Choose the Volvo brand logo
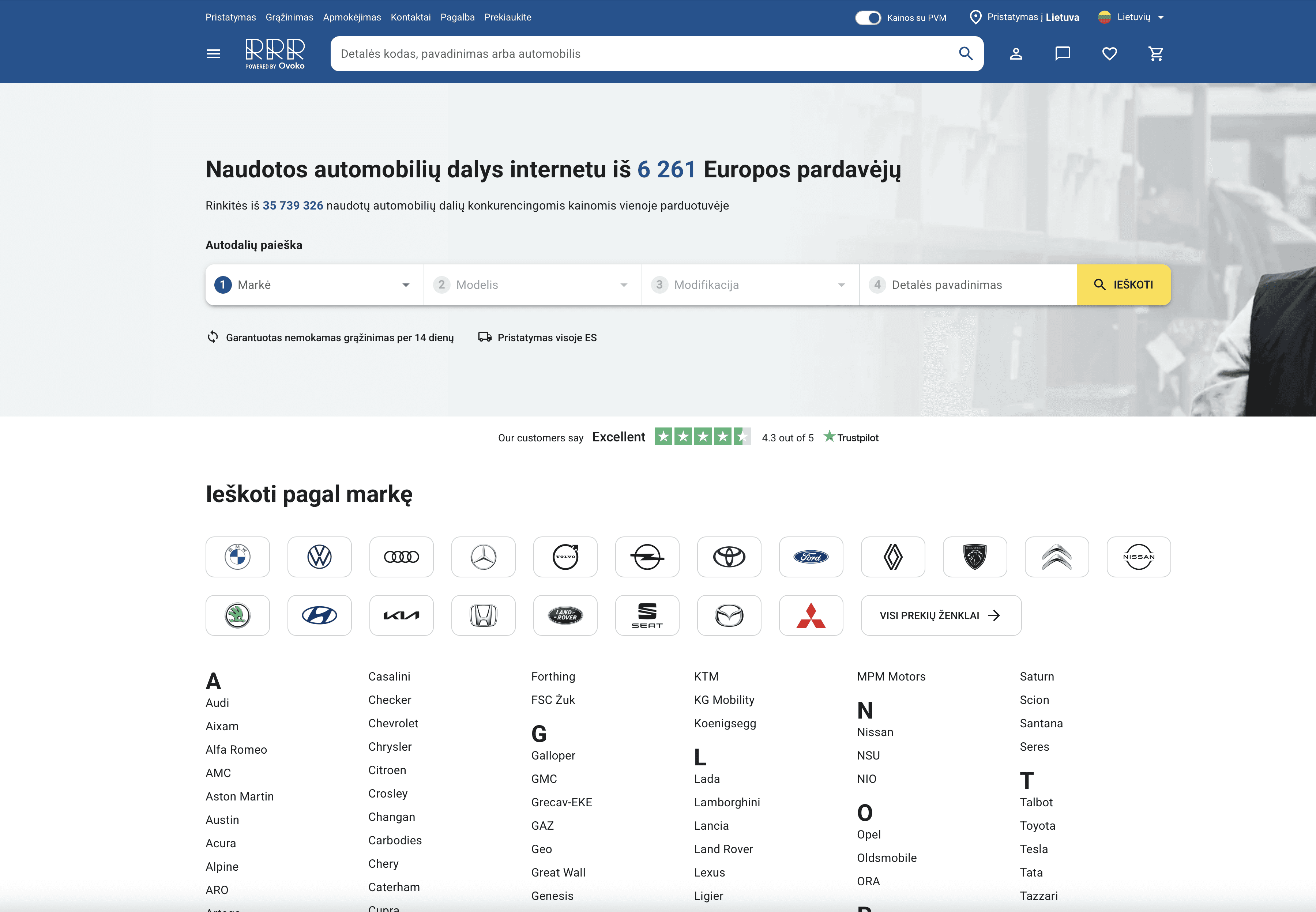This screenshot has width=1316, height=912. tap(565, 557)
